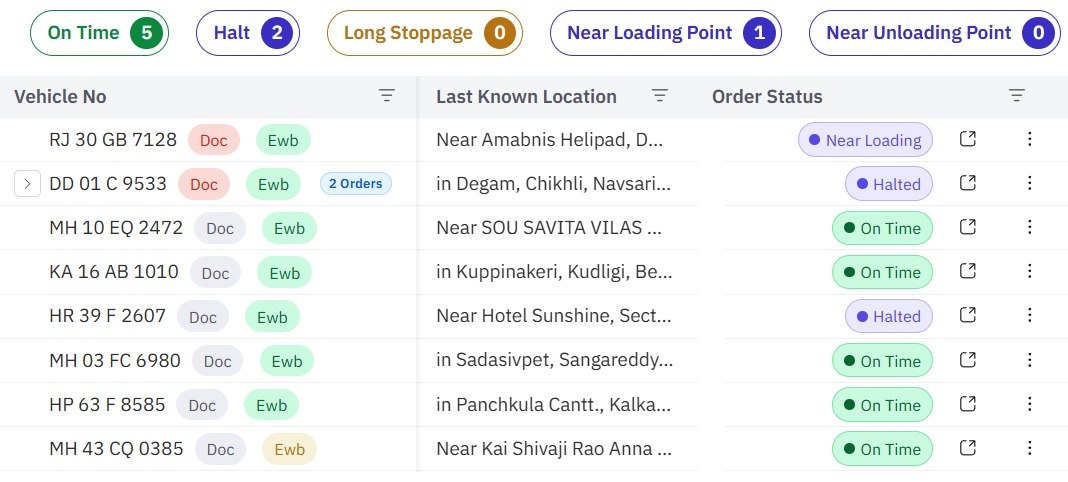Click the red Doc badge for RJ 30 GB 7128
This screenshot has height=482, width=1068.
coord(214,140)
